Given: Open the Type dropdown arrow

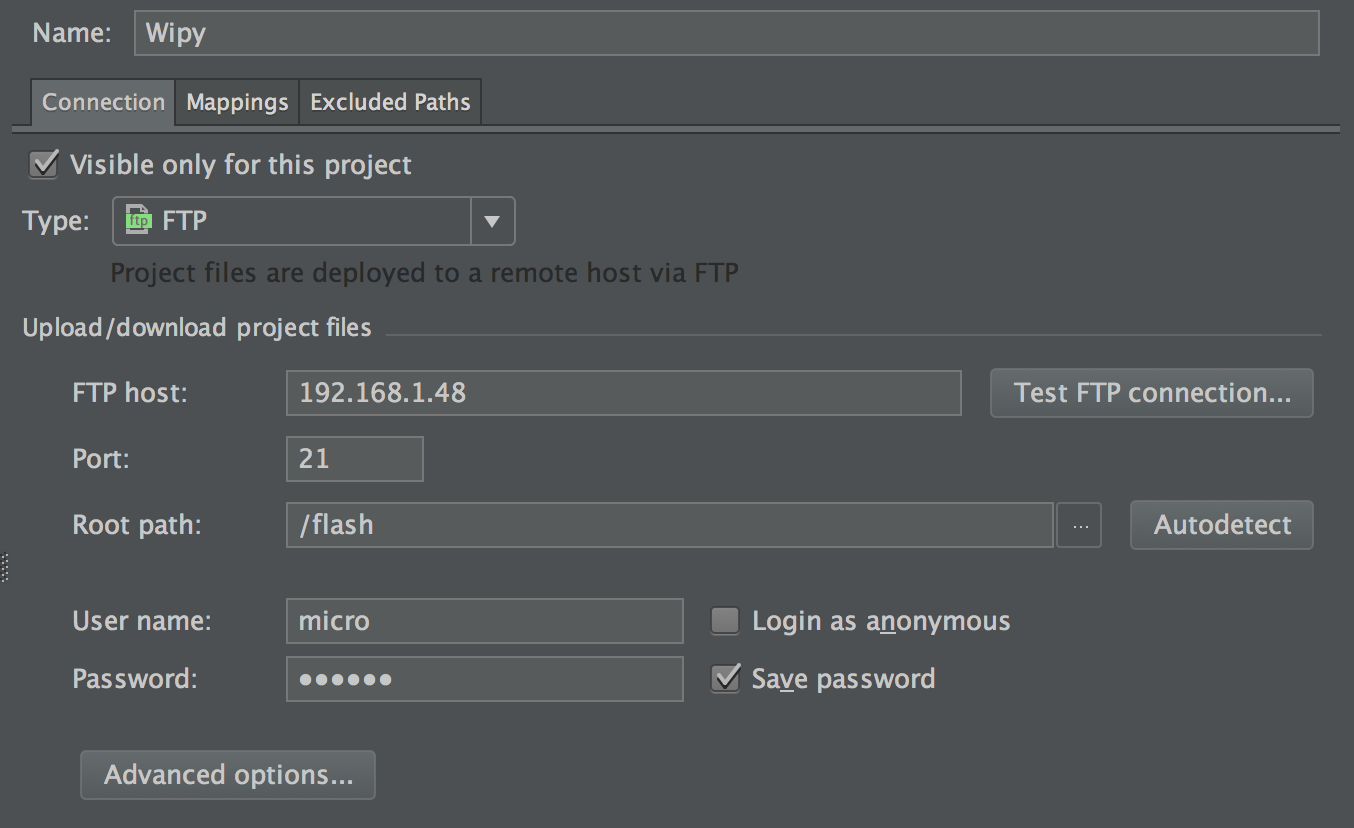Looking at the screenshot, I should pos(492,221).
